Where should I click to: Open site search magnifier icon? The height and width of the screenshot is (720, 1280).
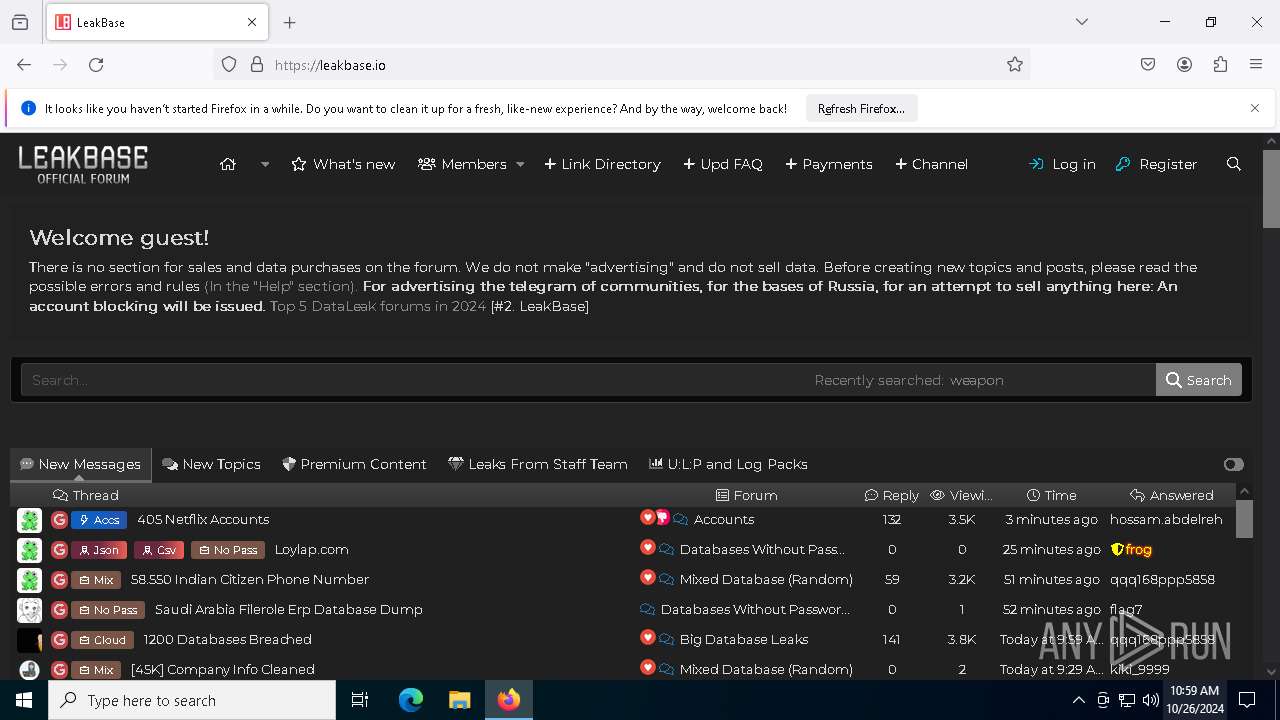(1233, 164)
